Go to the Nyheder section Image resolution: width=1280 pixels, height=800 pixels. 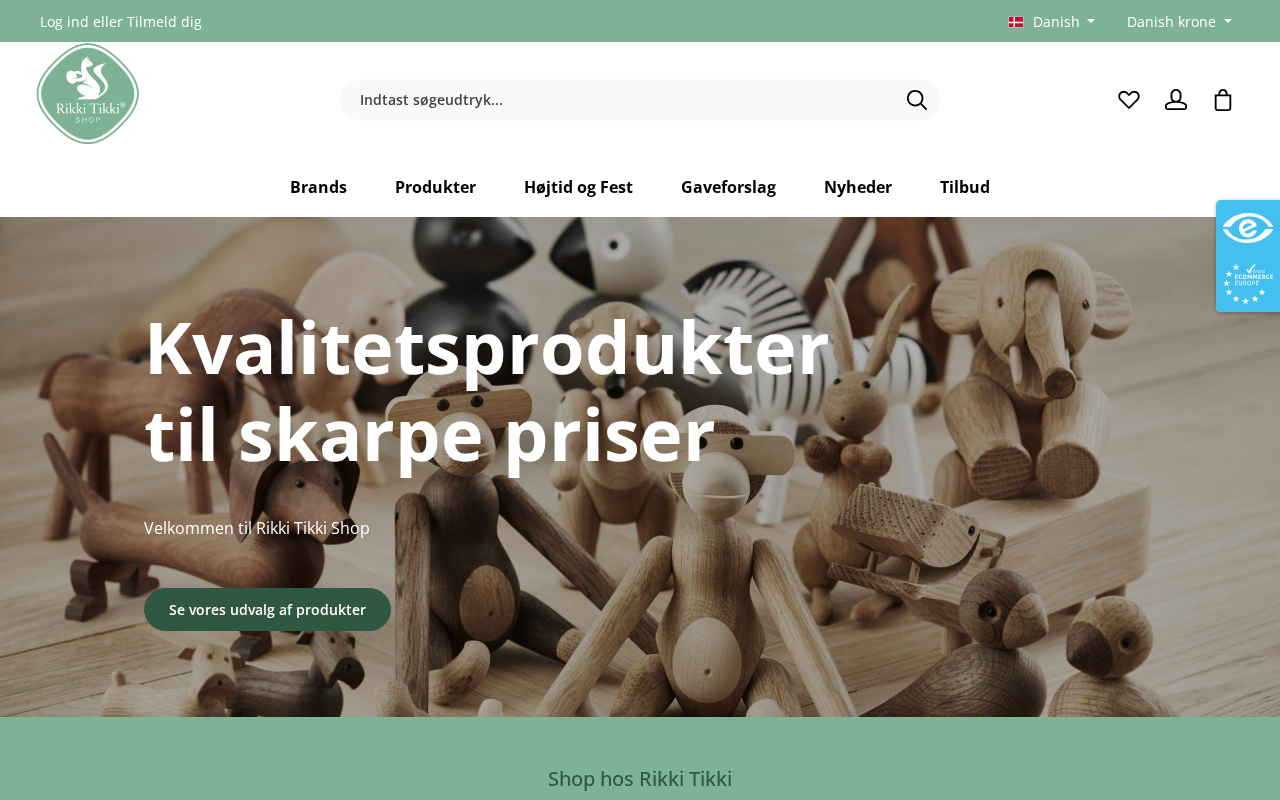click(858, 187)
